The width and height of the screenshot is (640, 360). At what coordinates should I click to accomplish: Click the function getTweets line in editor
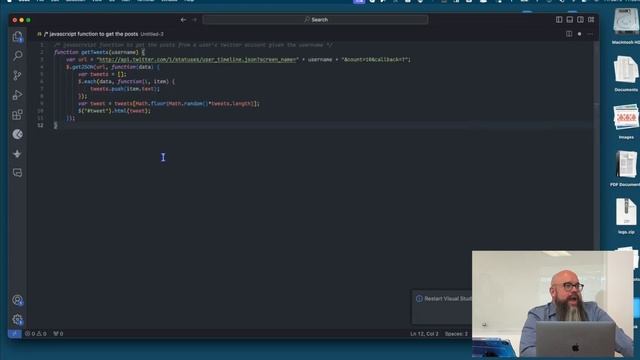coord(99,52)
